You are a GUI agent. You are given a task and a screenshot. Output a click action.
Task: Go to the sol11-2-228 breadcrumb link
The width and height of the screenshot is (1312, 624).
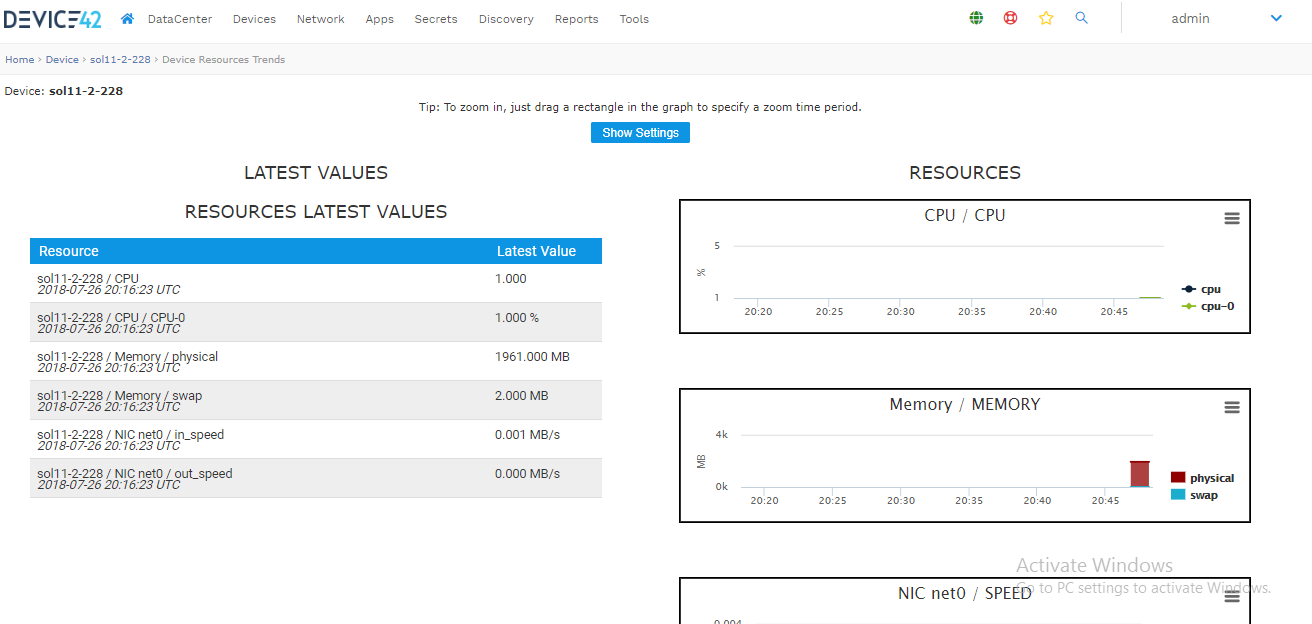[120, 60]
